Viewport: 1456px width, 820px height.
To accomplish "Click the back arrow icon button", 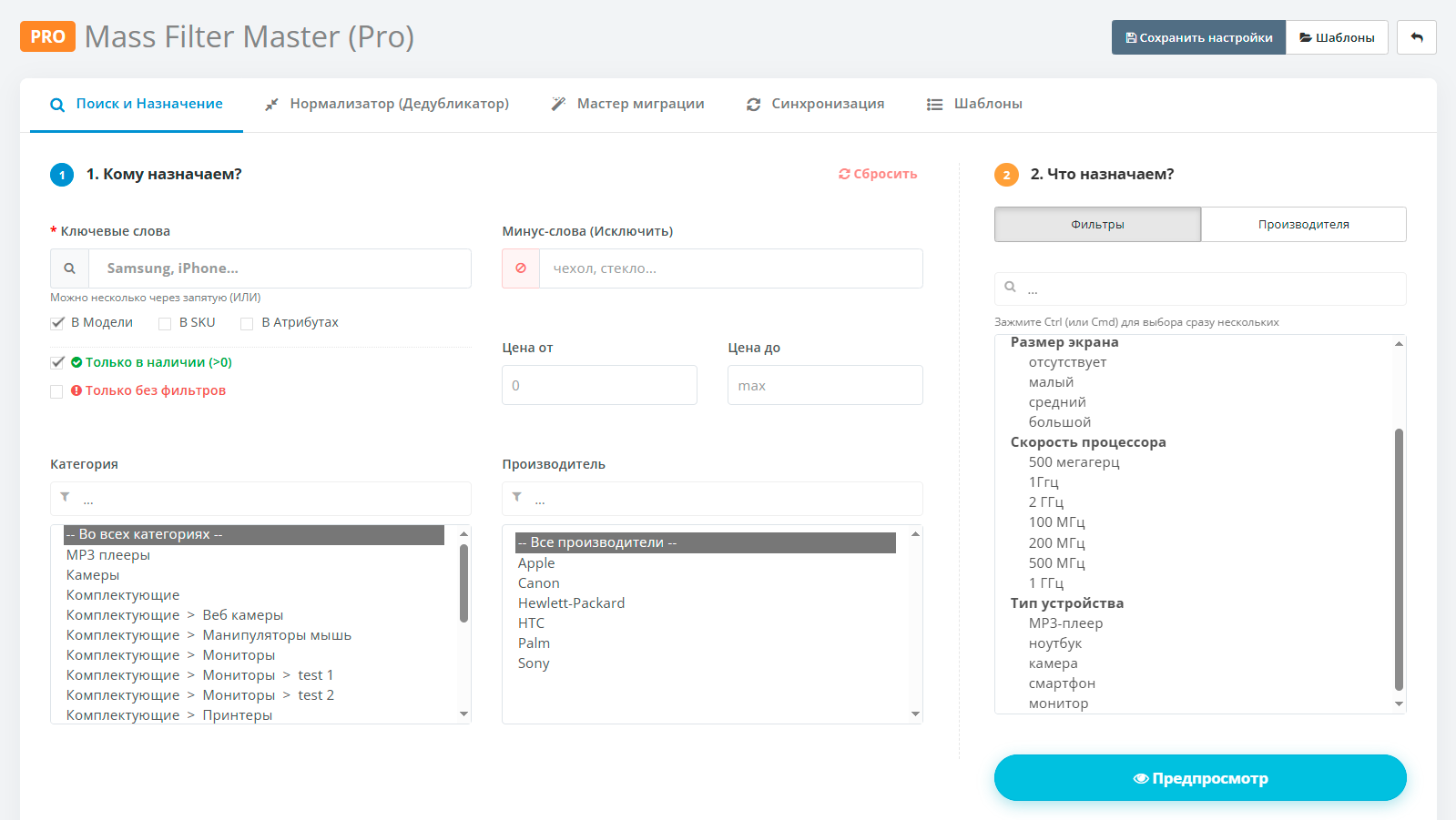I will tap(1416, 37).
